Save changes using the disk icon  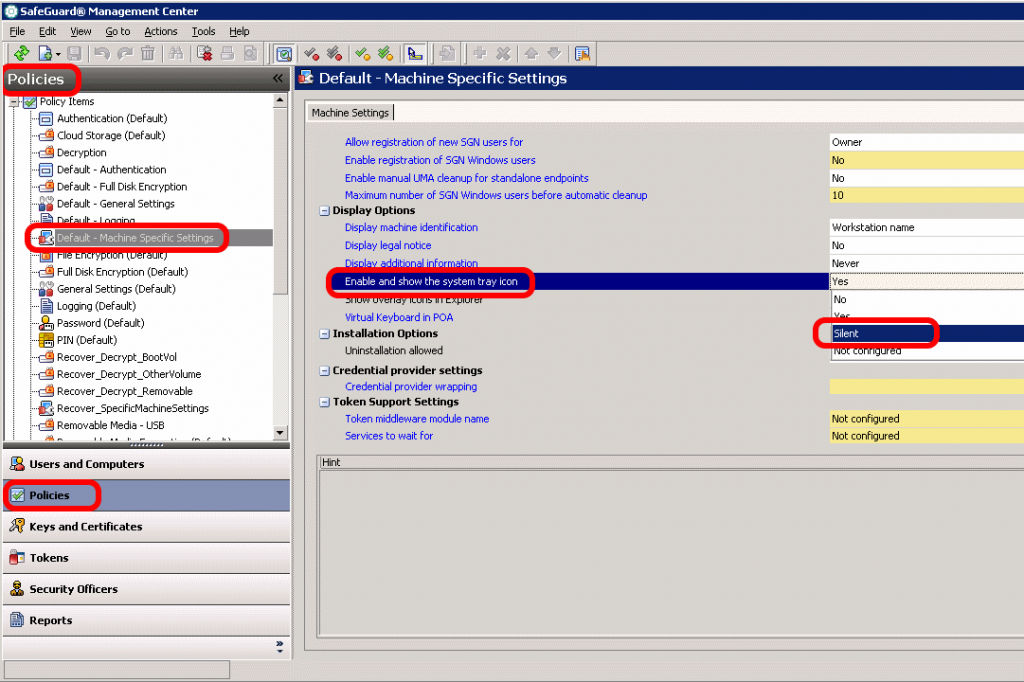(x=74, y=53)
